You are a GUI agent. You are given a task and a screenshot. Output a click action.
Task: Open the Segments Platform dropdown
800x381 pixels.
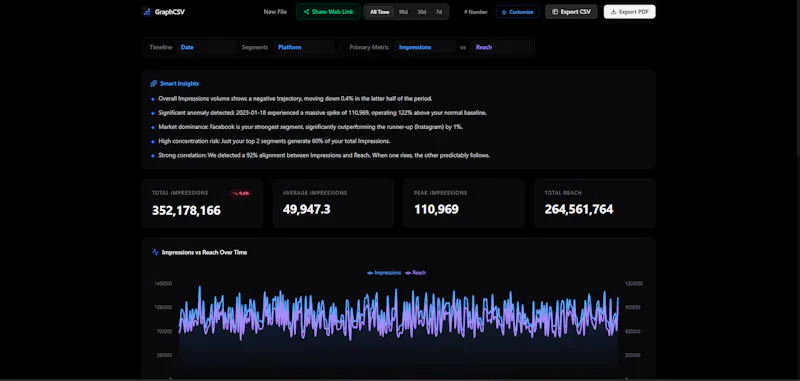click(304, 47)
